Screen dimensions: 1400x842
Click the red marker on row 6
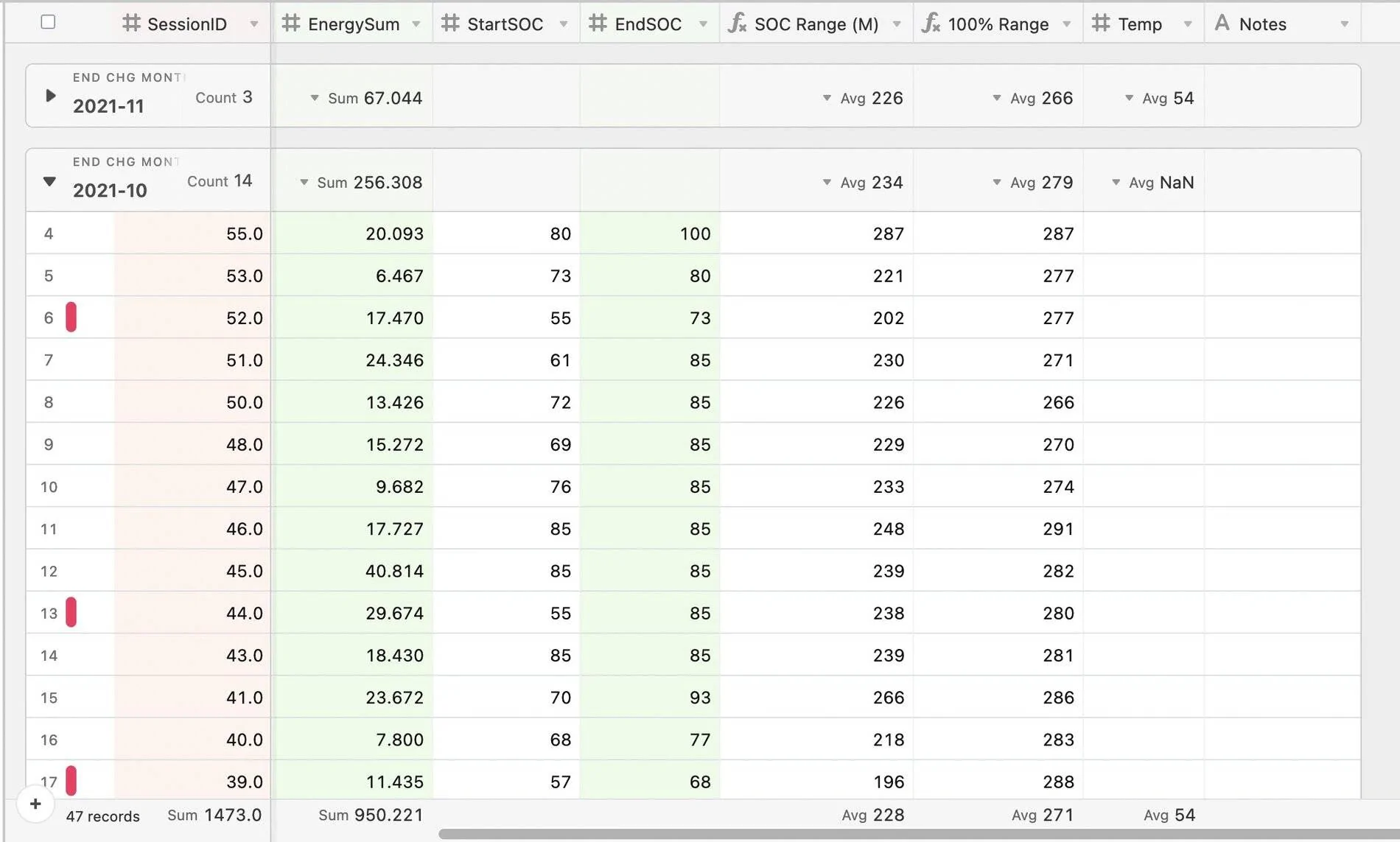[71, 317]
